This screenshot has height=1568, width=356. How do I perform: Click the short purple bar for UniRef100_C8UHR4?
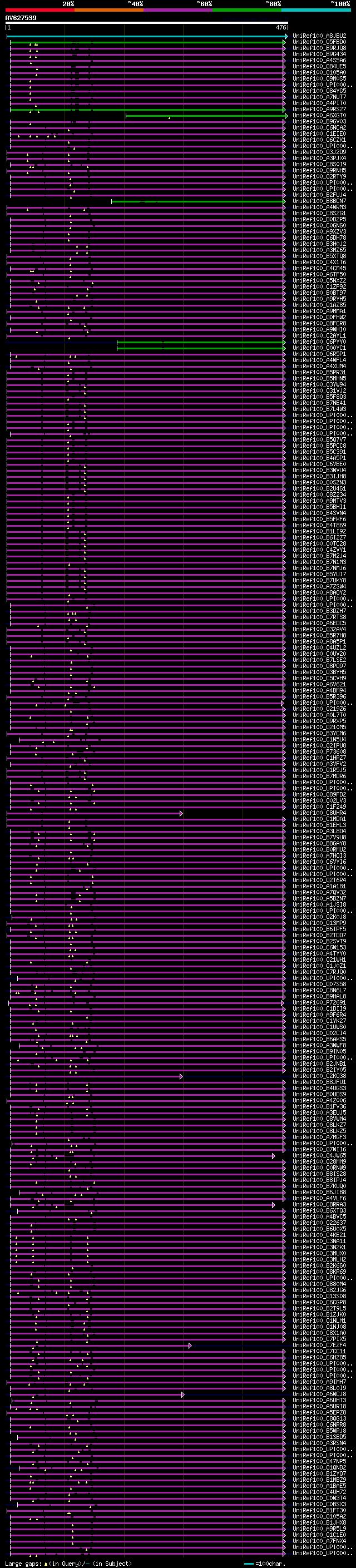[95, 813]
